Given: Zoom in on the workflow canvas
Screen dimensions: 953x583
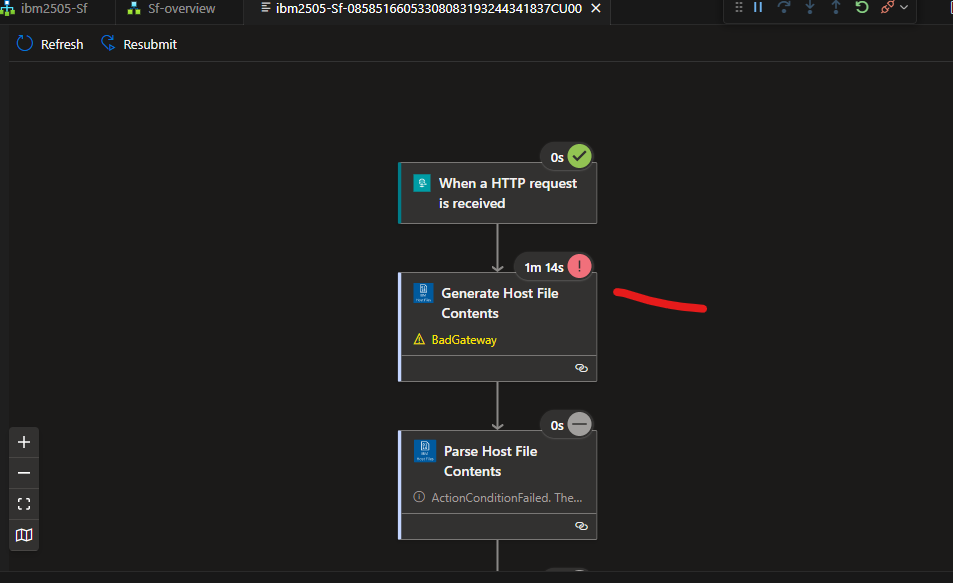Looking at the screenshot, I should [x=23, y=441].
